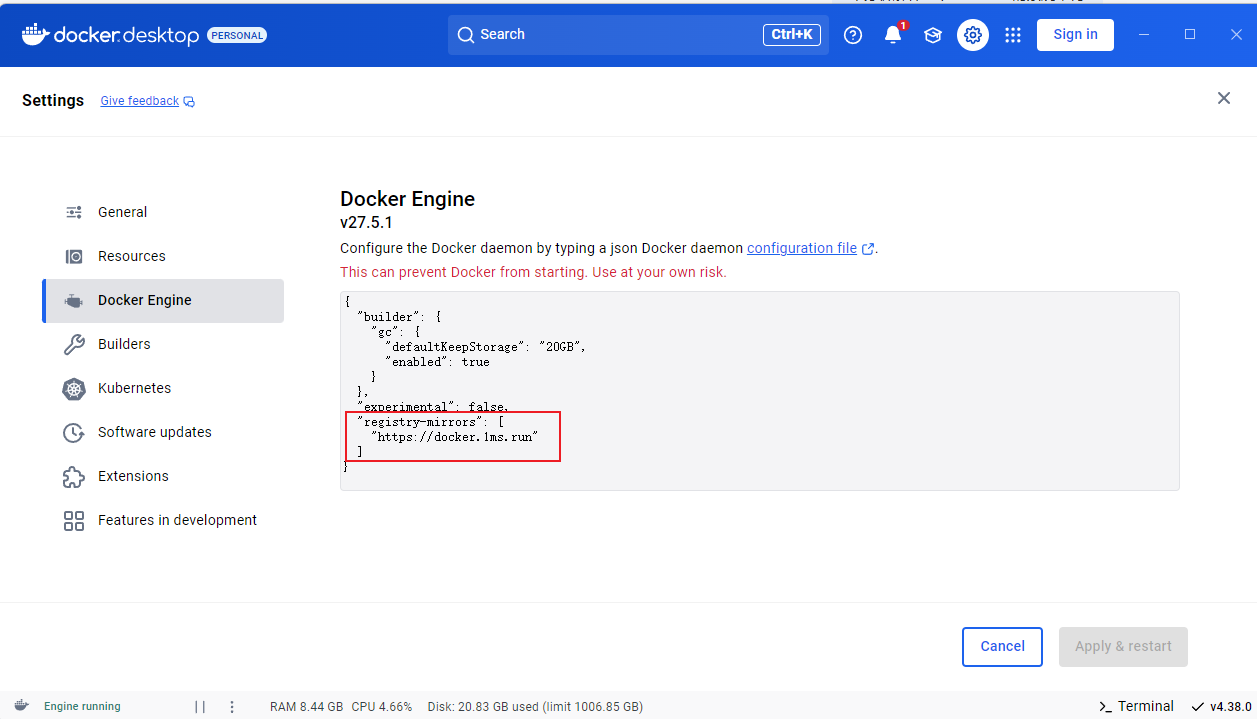Select the General settings tab
This screenshot has height=719, width=1257.
click(122, 212)
